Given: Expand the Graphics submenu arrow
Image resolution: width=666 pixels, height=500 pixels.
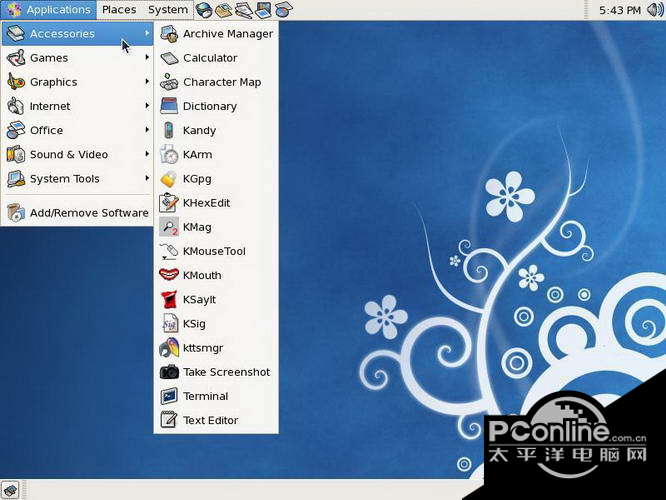Looking at the screenshot, I should point(147,81).
